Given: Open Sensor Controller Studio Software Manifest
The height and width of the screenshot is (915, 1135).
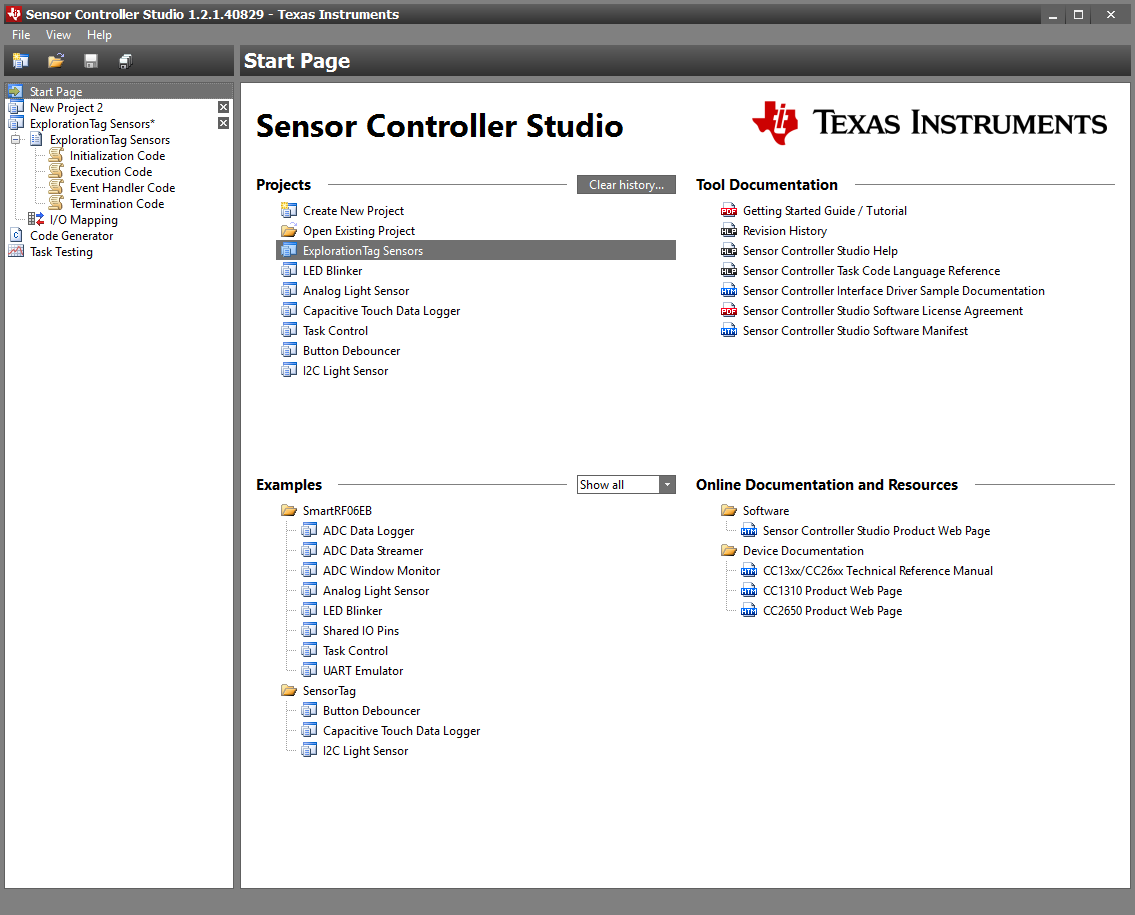Looking at the screenshot, I should tap(855, 331).
